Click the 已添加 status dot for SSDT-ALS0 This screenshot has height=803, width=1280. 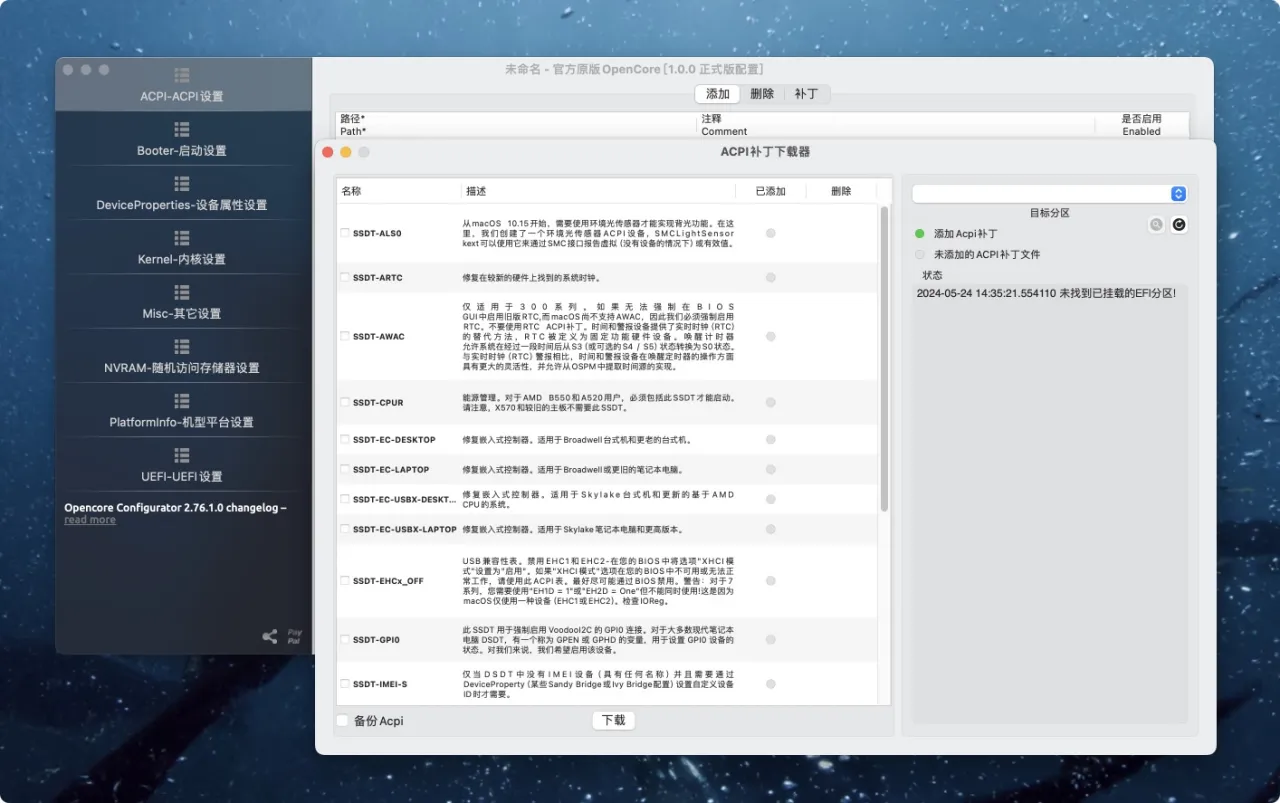point(770,233)
